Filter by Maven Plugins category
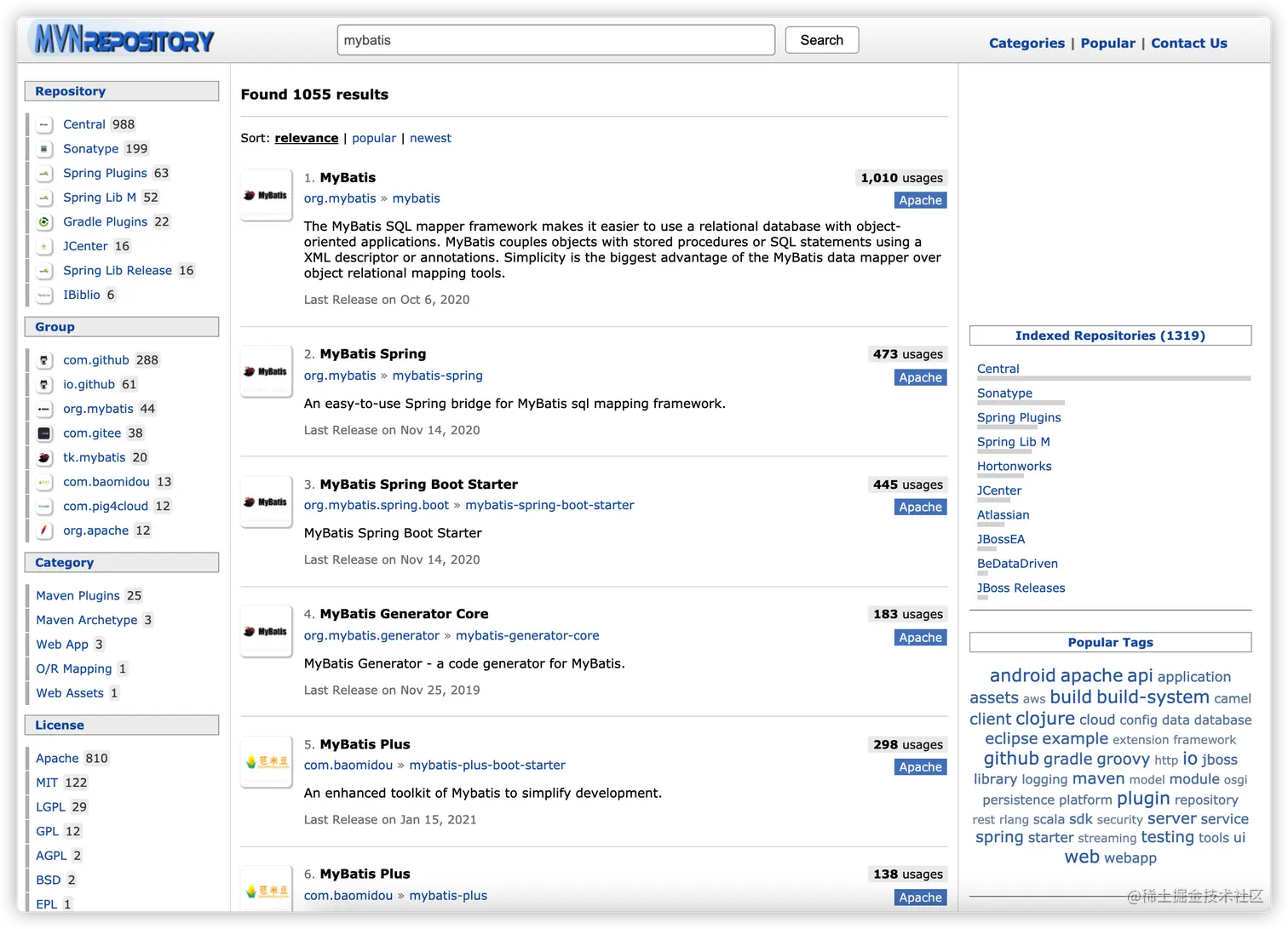This screenshot has height=929, width=1288. 78,596
